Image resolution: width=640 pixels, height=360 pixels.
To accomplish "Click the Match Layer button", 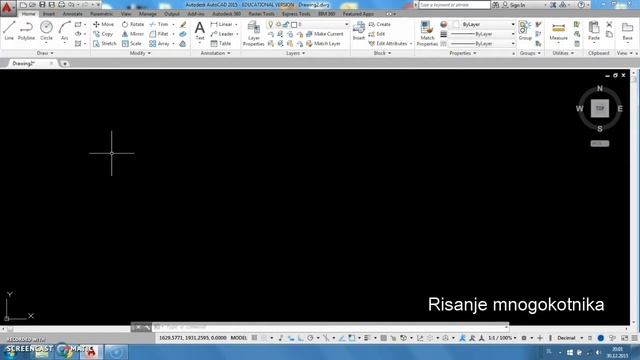I will point(323,43).
